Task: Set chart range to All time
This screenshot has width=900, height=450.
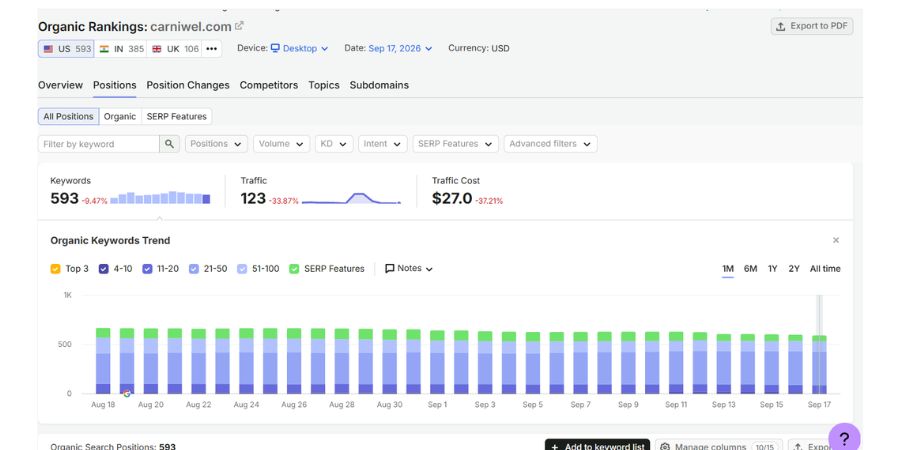Action: 825,269
